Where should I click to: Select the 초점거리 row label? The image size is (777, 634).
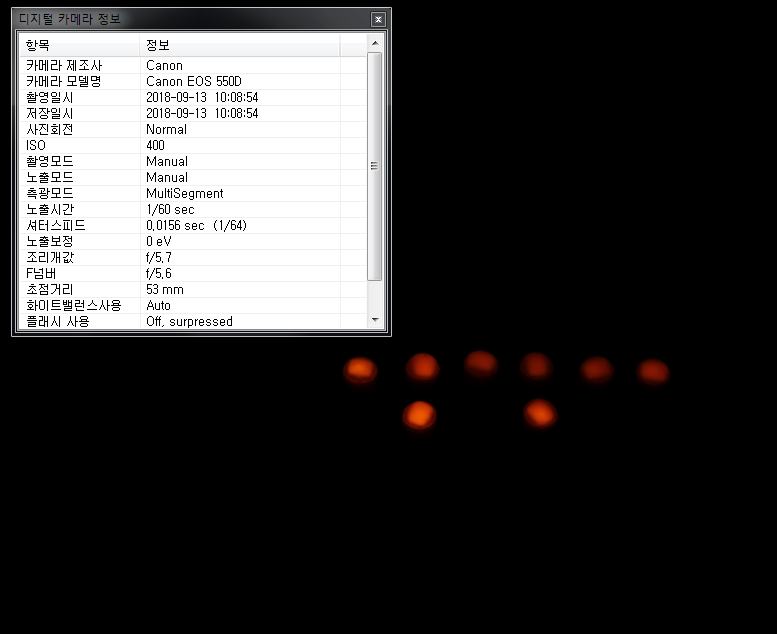49,289
